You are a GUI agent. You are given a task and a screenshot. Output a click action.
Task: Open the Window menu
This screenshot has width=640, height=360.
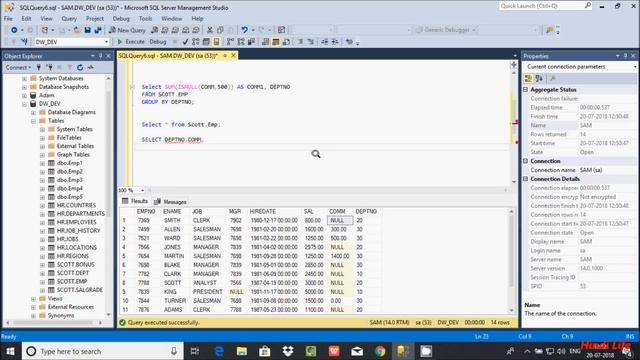[172, 18]
